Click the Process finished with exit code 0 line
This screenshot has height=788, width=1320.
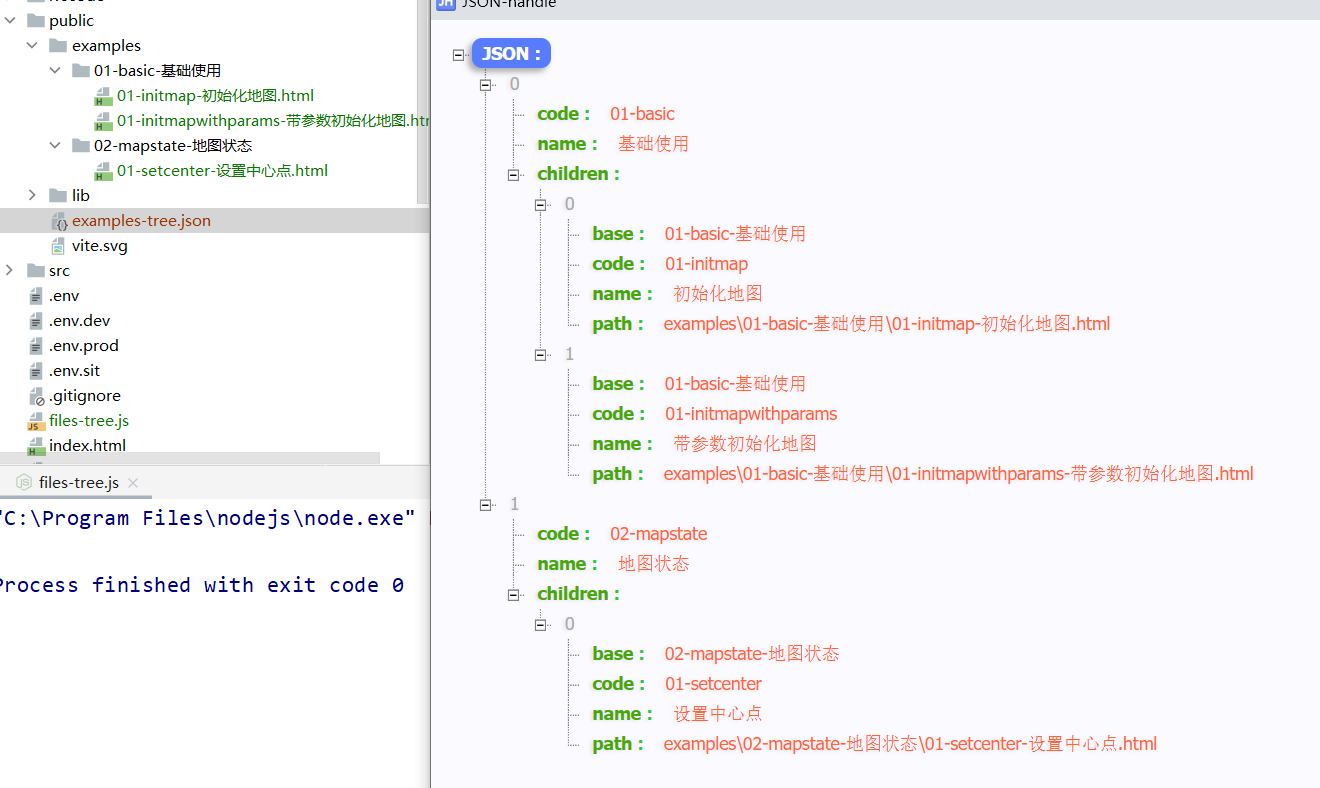tap(200, 585)
